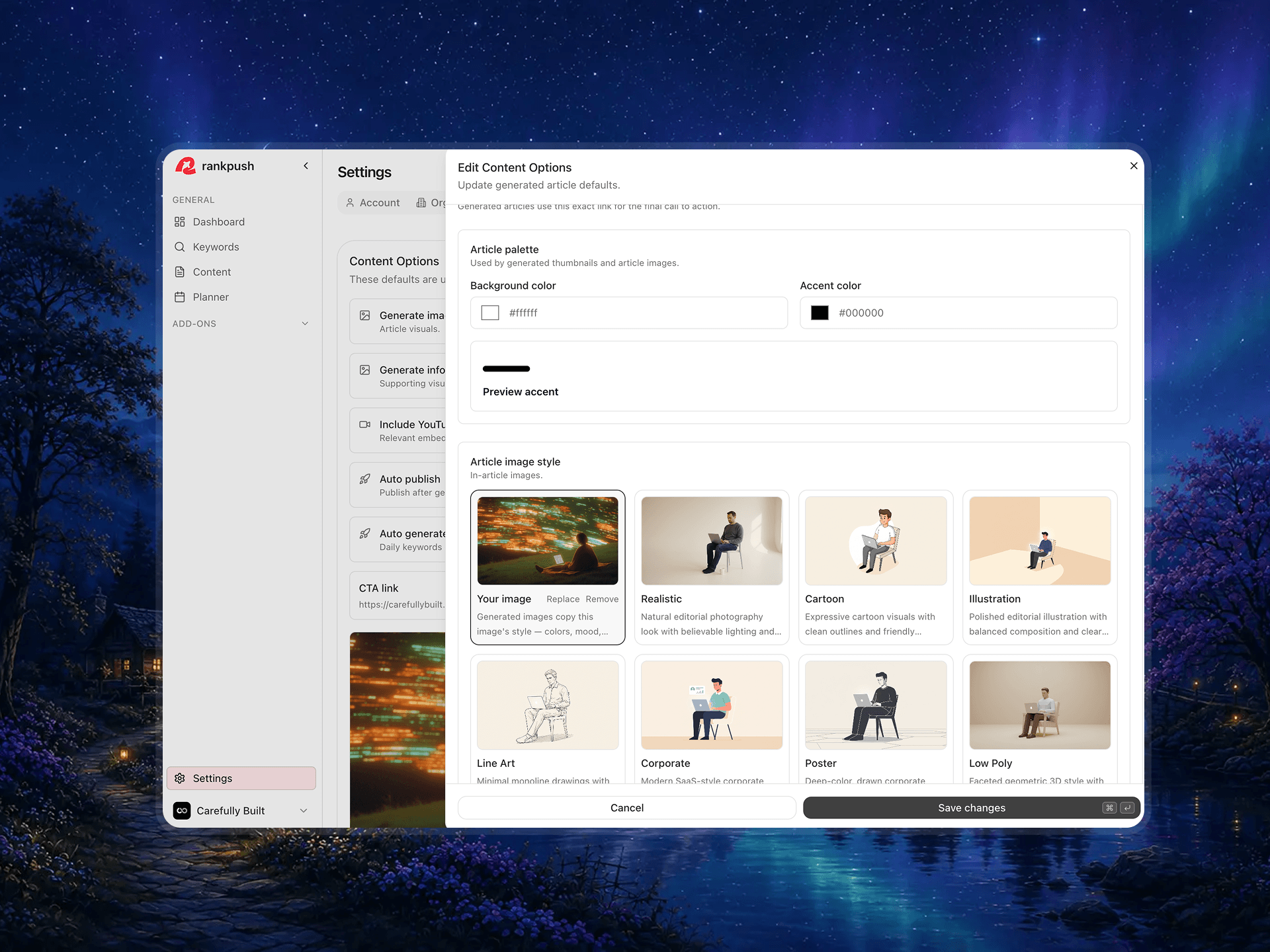Choose the Realistic image style
1270x952 pixels.
click(712, 567)
